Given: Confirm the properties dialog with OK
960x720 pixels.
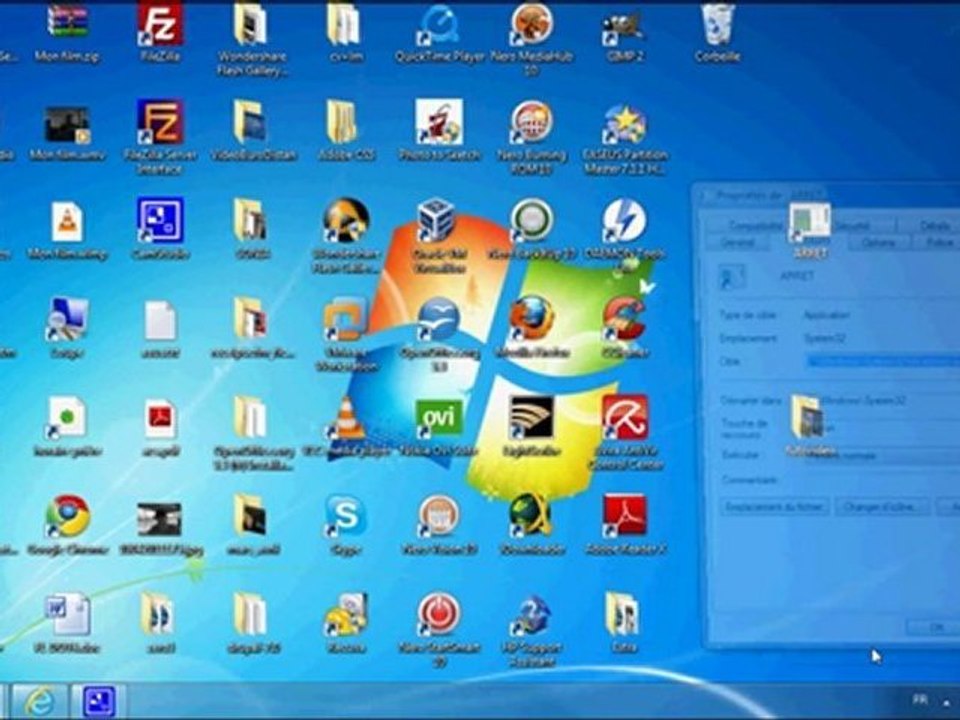Looking at the screenshot, I should [x=934, y=628].
